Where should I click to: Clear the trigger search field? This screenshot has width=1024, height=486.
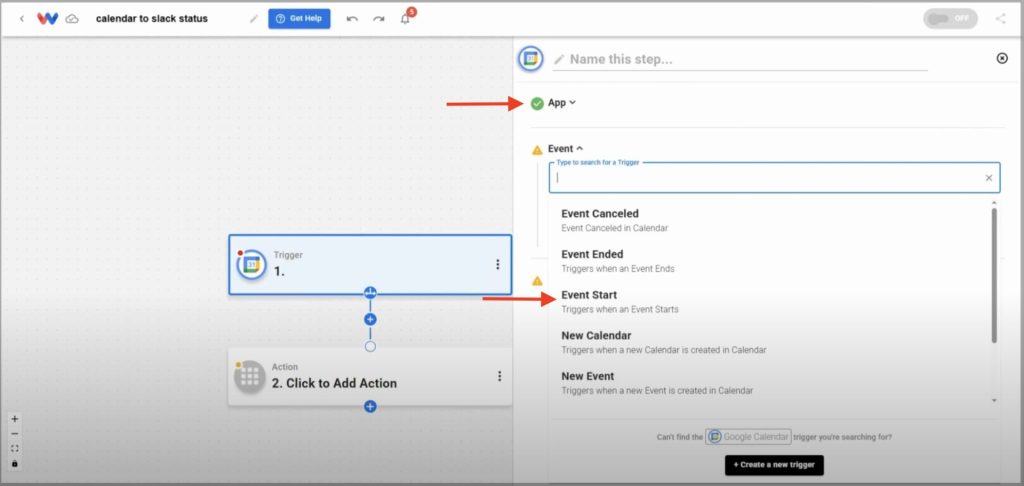pyautogui.click(x=989, y=178)
